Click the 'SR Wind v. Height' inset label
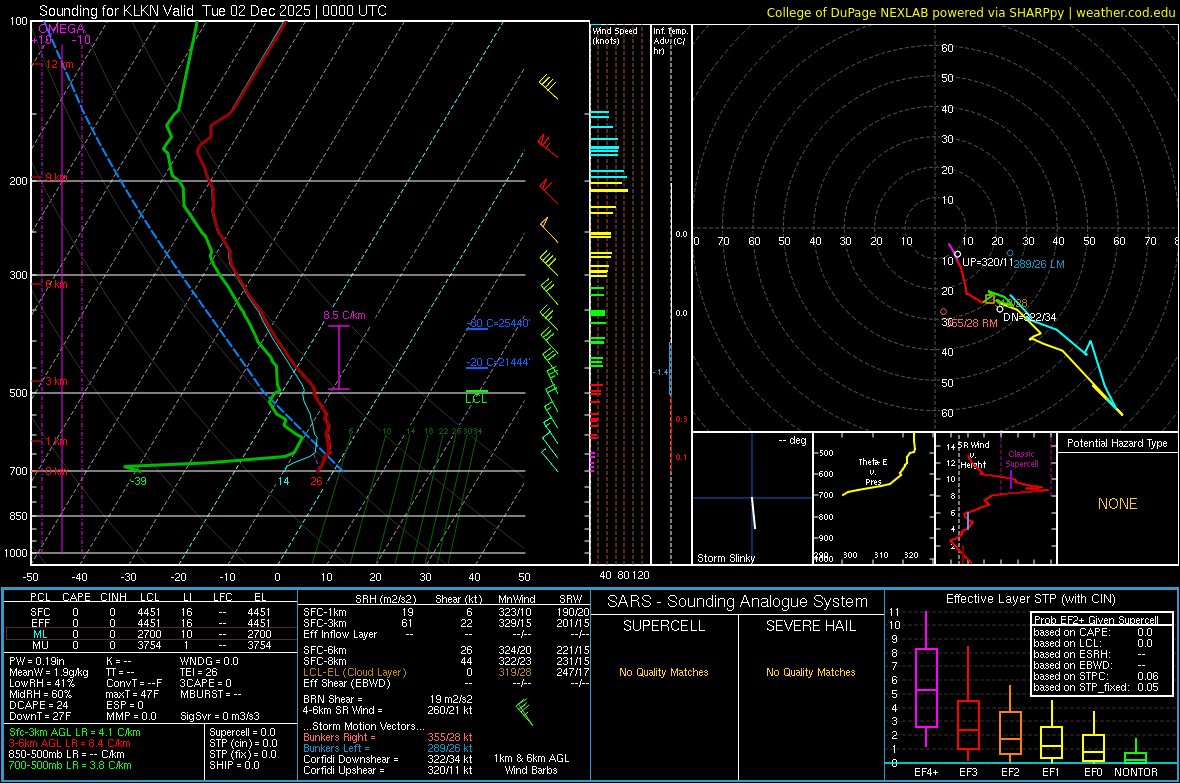Screen dimensions: 1180x783 coord(974,455)
